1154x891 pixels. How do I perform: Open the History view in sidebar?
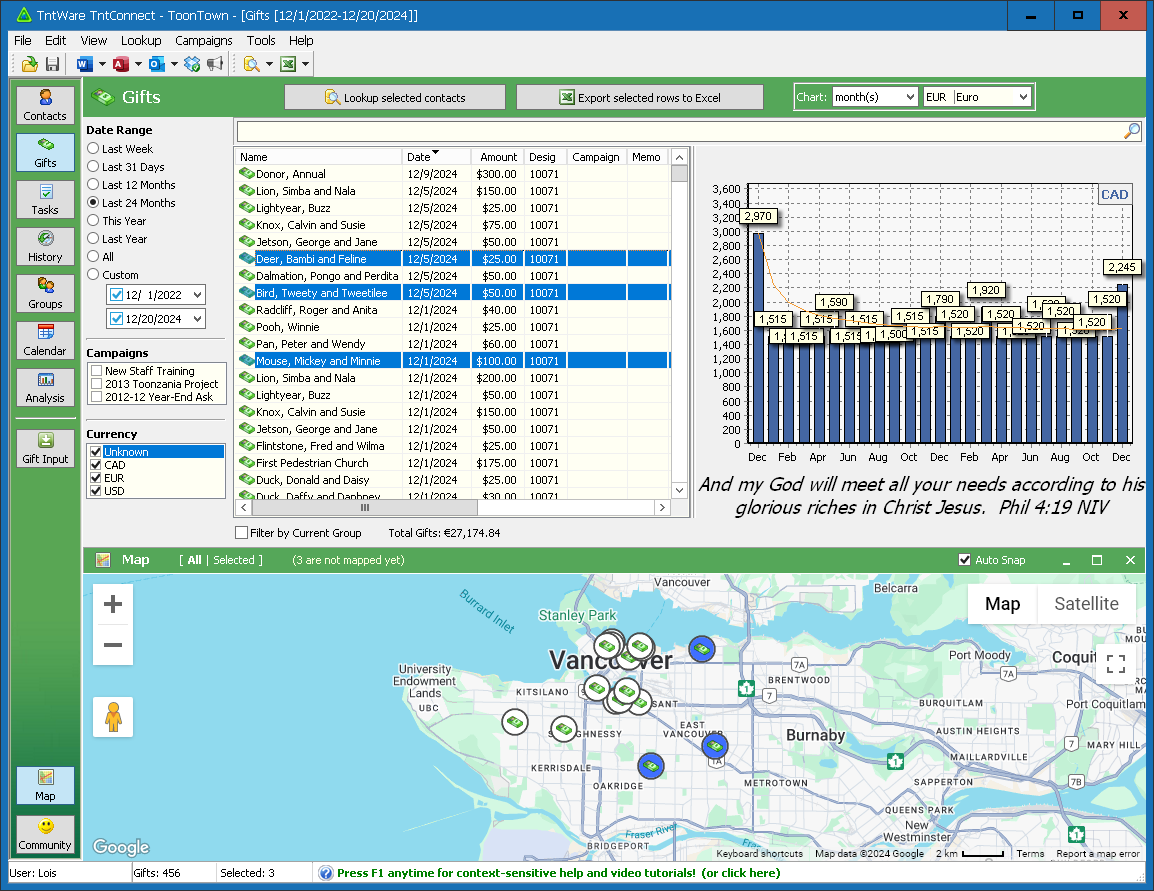coord(46,246)
